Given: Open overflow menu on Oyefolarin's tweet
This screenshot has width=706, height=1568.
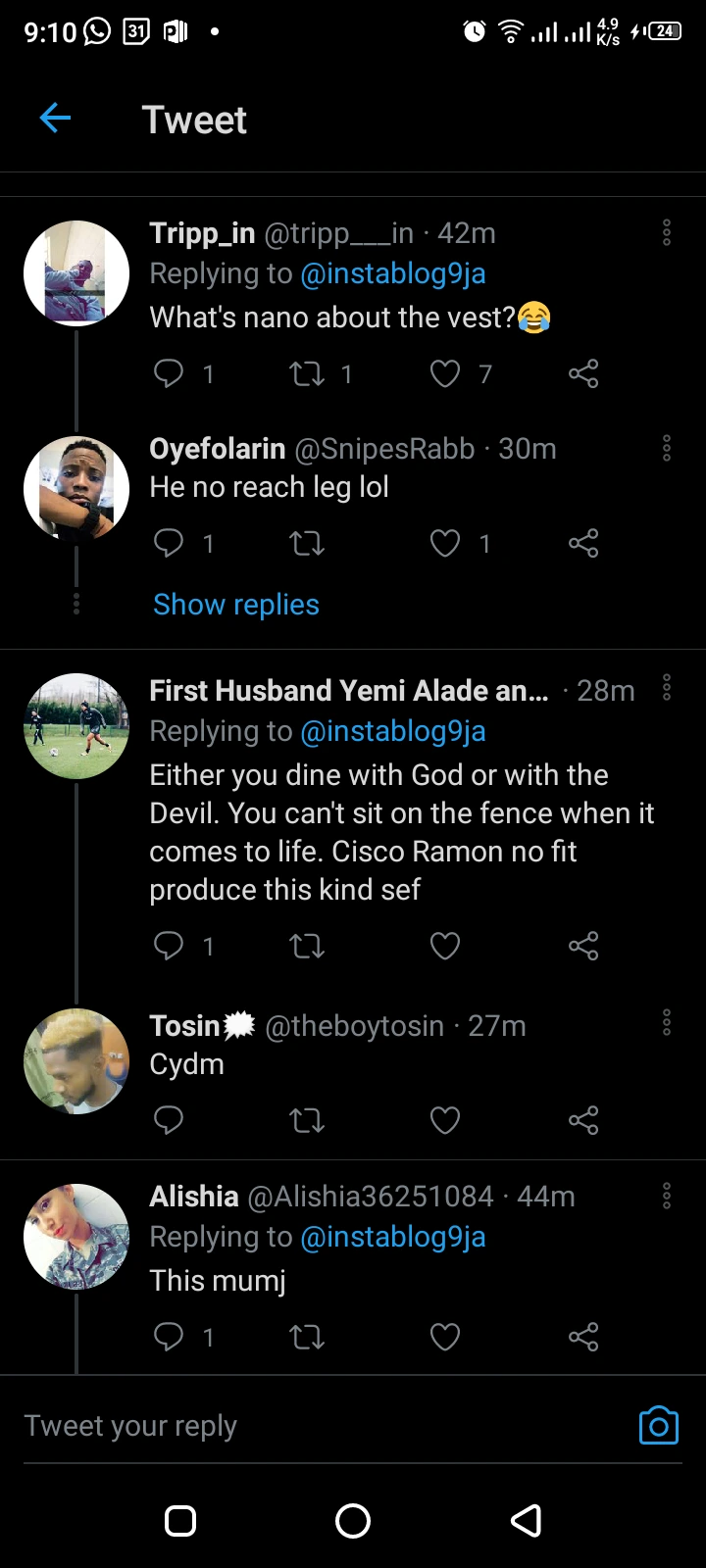Looking at the screenshot, I should (x=667, y=449).
